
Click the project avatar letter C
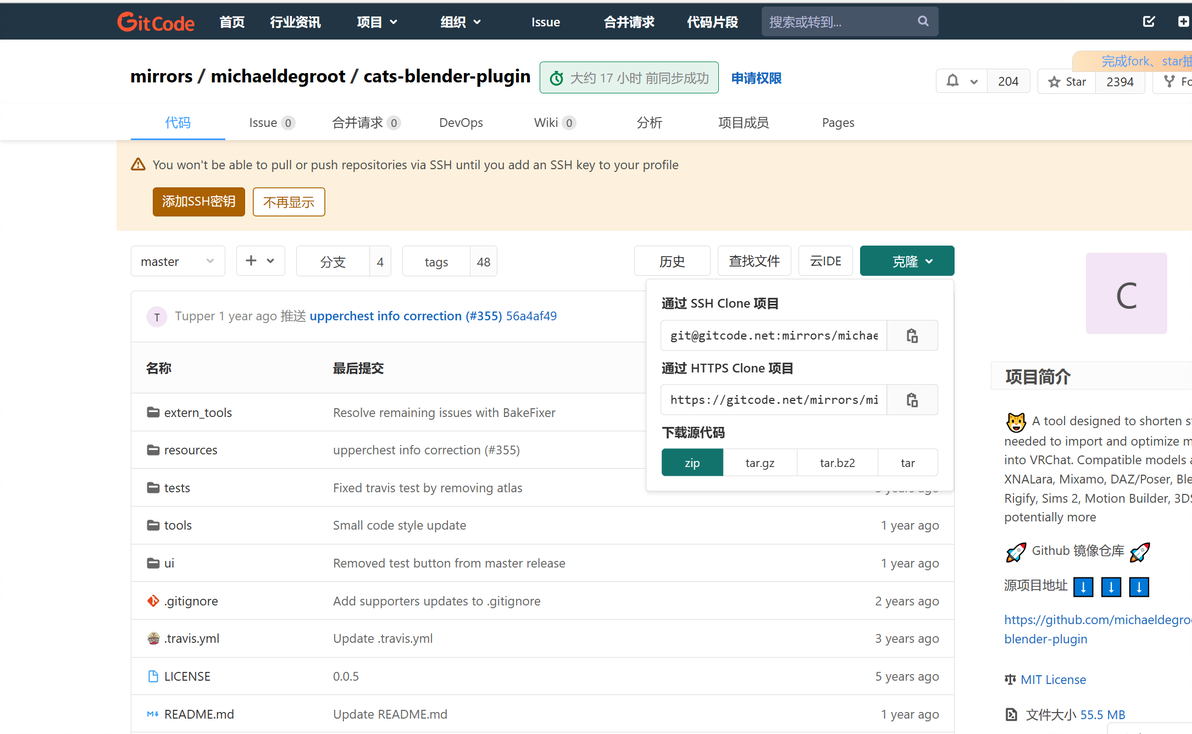tap(1126, 293)
